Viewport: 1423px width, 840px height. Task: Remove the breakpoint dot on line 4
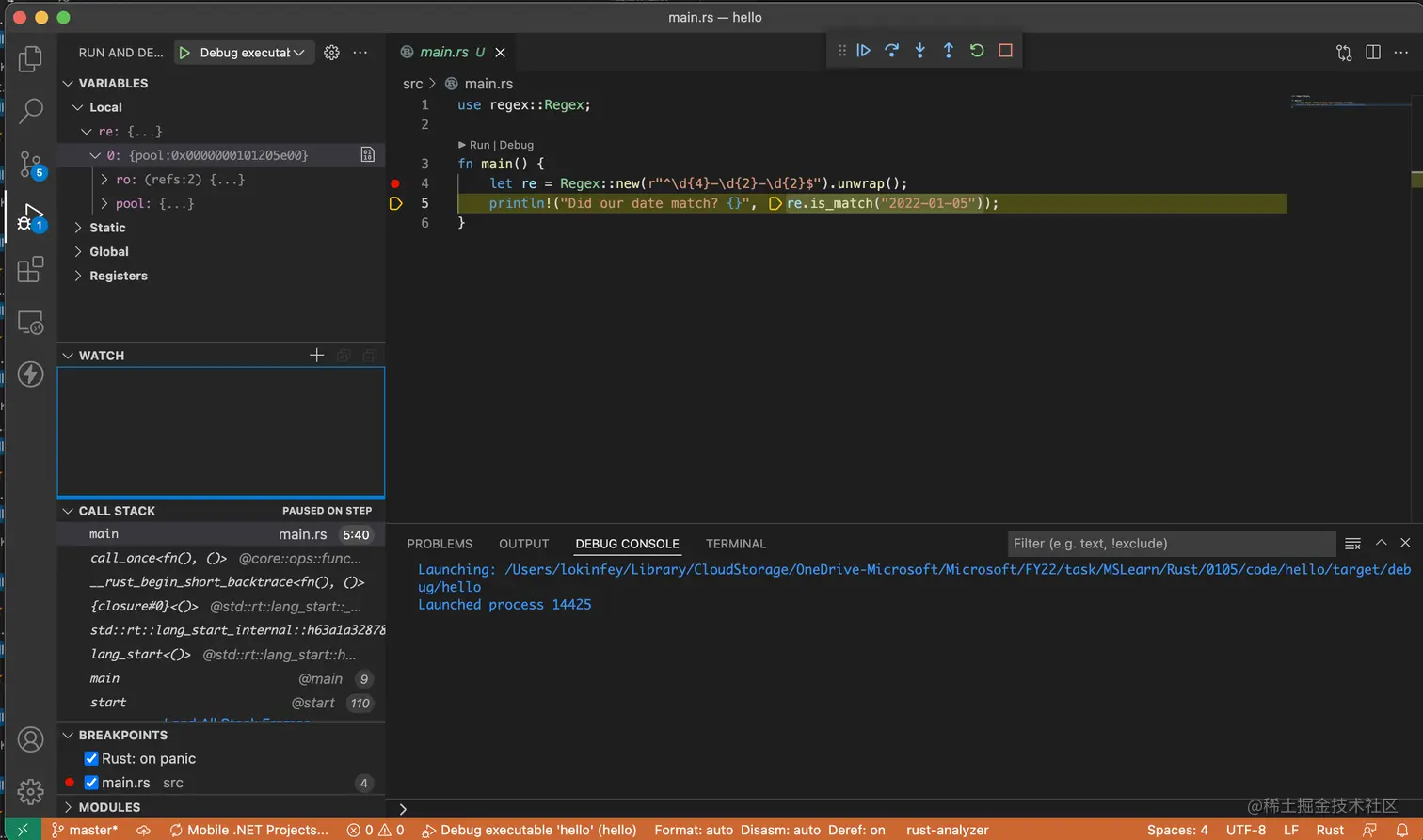[395, 183]
